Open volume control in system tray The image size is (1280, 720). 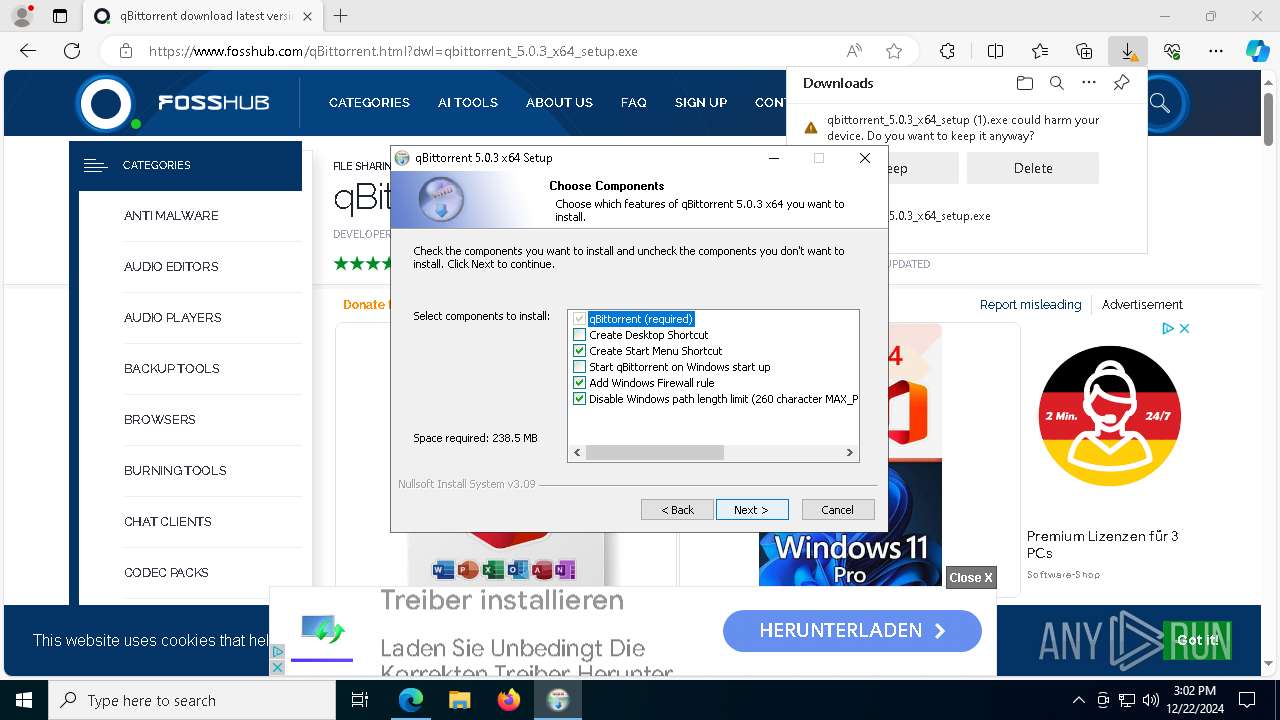[1150, 700]
